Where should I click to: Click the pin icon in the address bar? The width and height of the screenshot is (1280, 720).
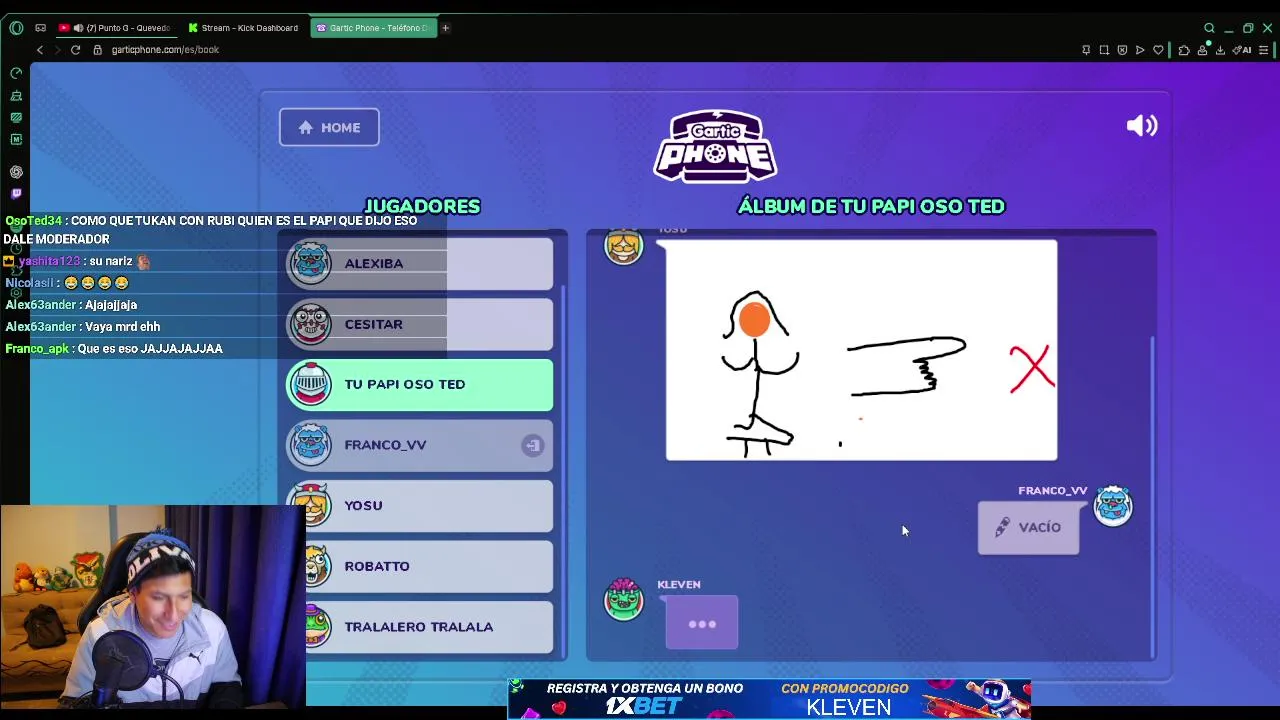tap(1086, 50)
